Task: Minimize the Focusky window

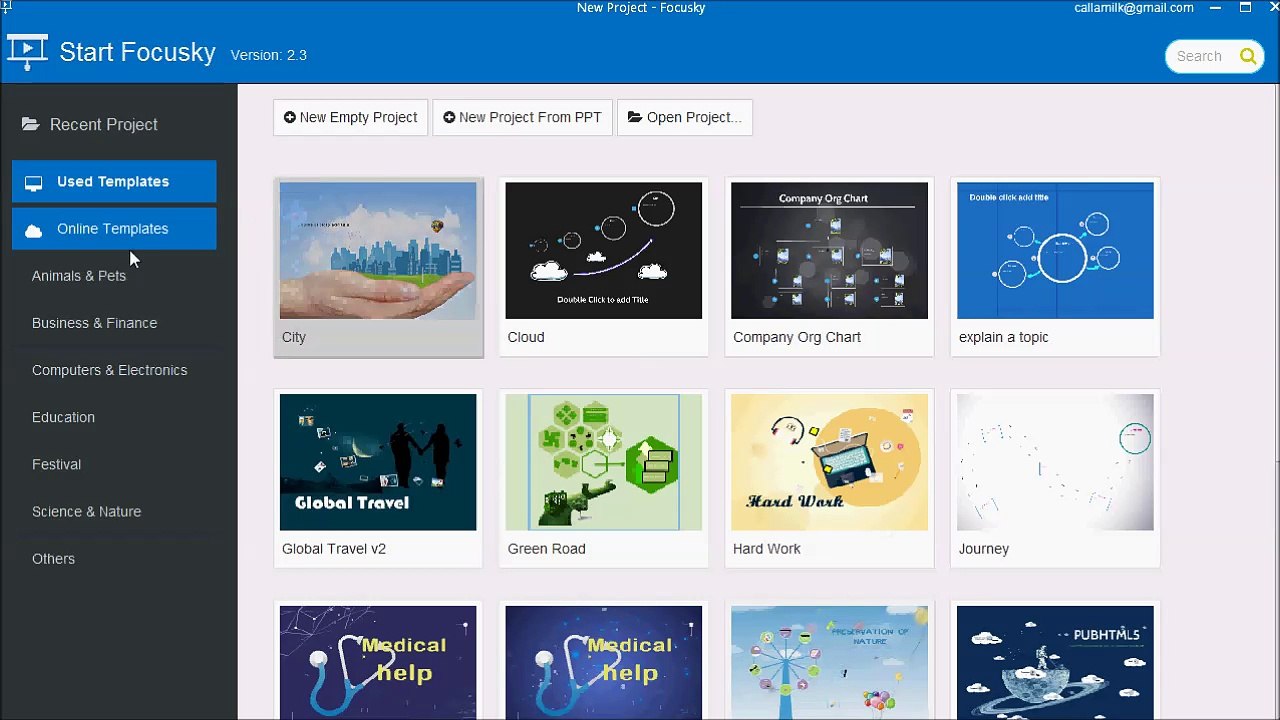Action: (1215, 8)
